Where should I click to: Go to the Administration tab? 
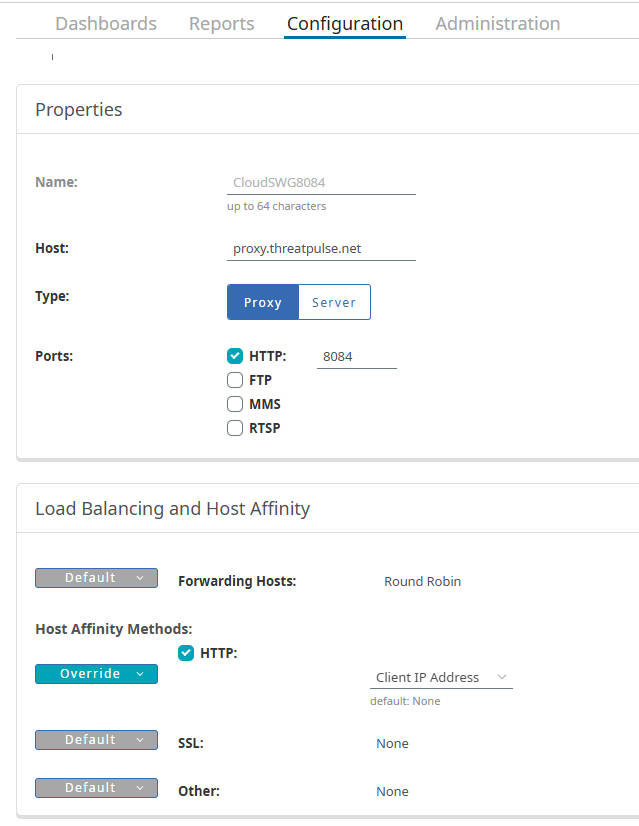click(498, 24)
